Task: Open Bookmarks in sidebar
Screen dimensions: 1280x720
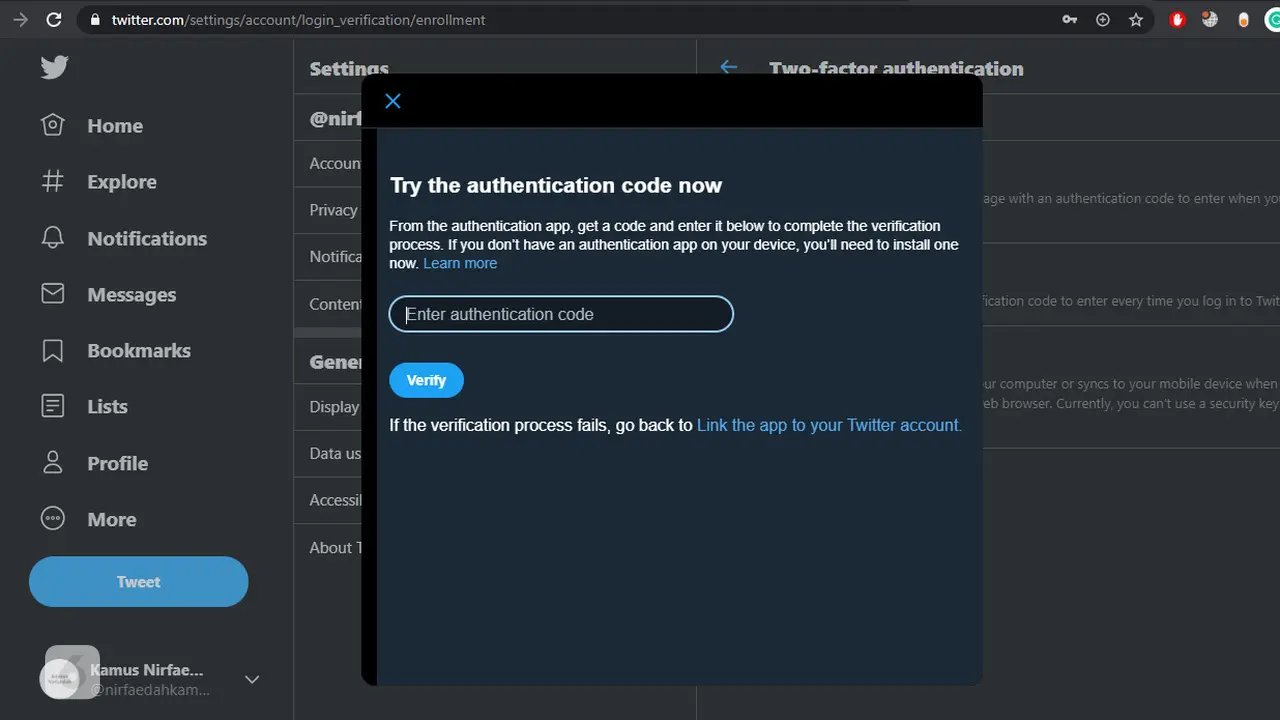Action: (116, 350)
